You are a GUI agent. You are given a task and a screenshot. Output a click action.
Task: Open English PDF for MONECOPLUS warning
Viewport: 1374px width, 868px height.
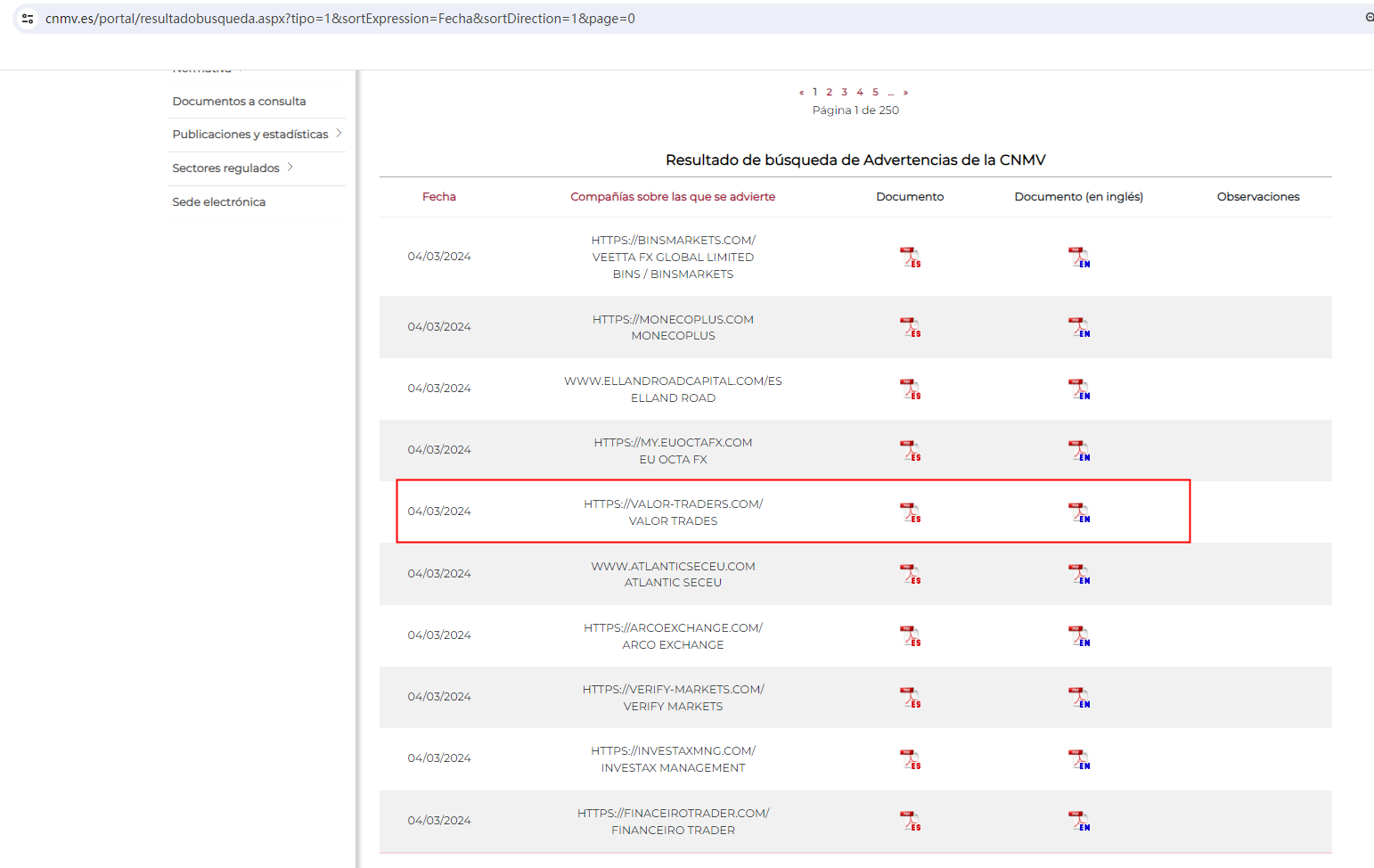tap(1079, 327)
